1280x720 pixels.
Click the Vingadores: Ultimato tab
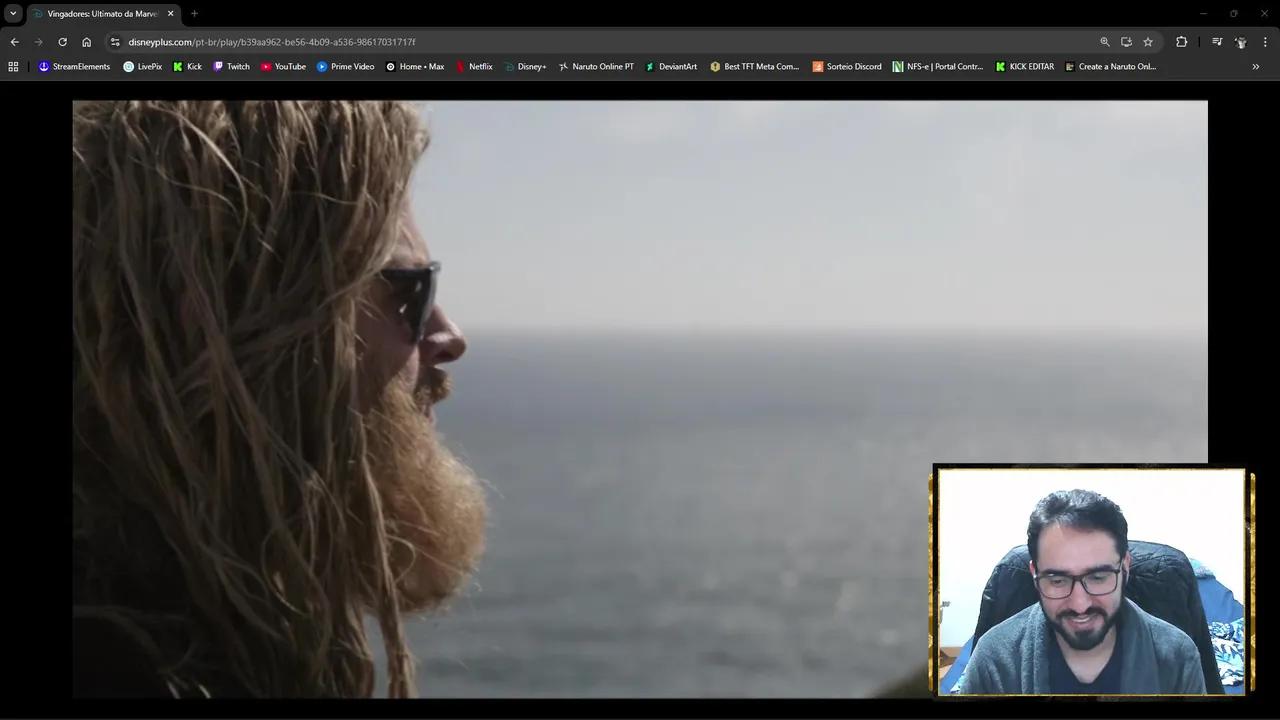coord(100,14)
